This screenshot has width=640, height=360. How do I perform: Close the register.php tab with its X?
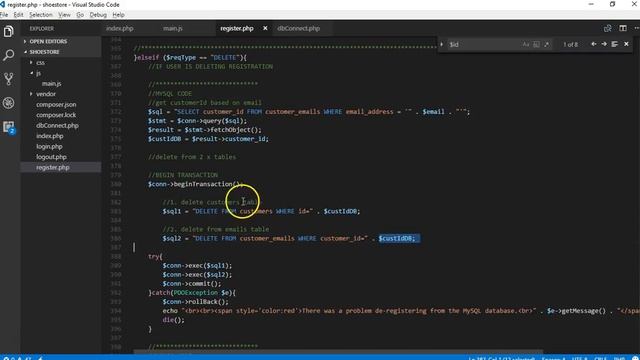coord(265,28)
